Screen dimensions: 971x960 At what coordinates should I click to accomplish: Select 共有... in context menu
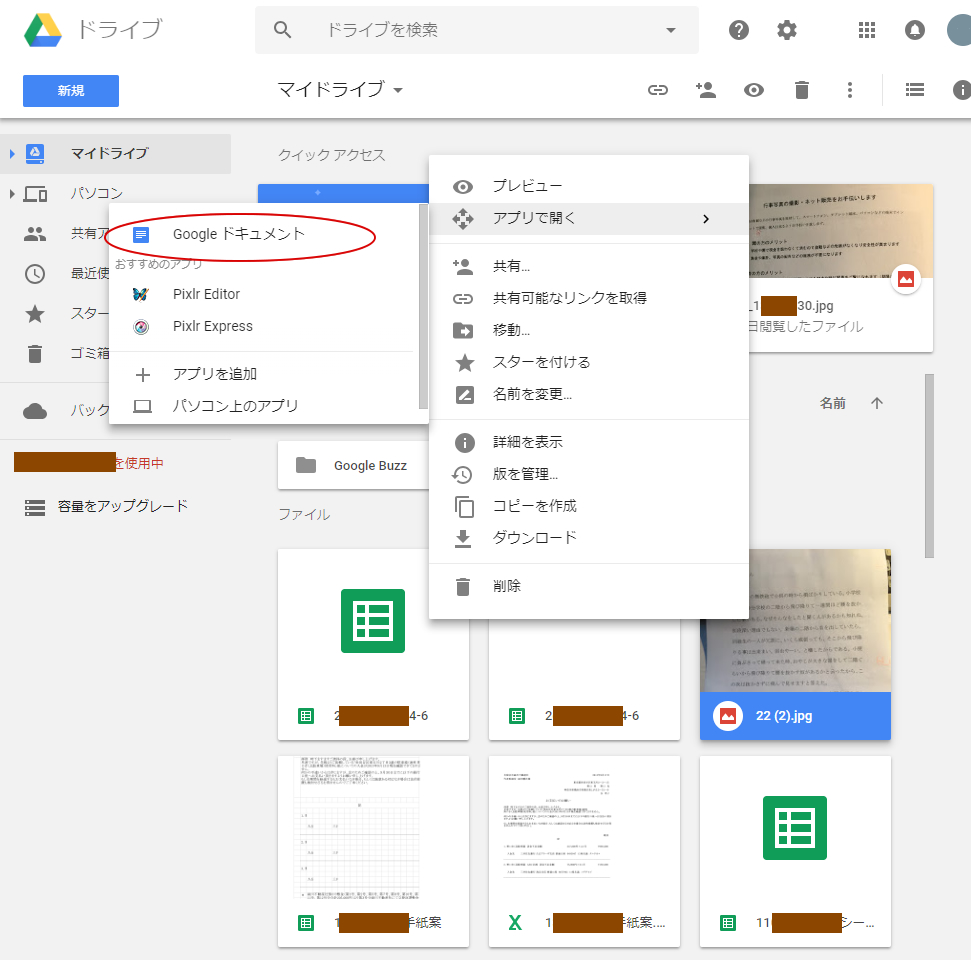(588, 266)
